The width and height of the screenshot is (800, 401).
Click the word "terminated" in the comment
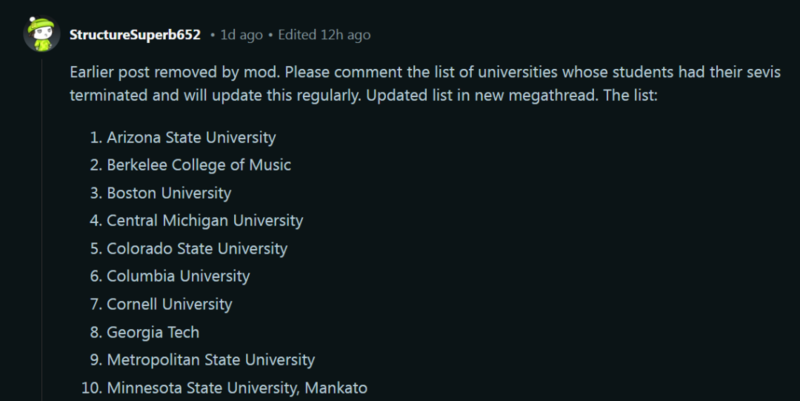click(109, 95)
